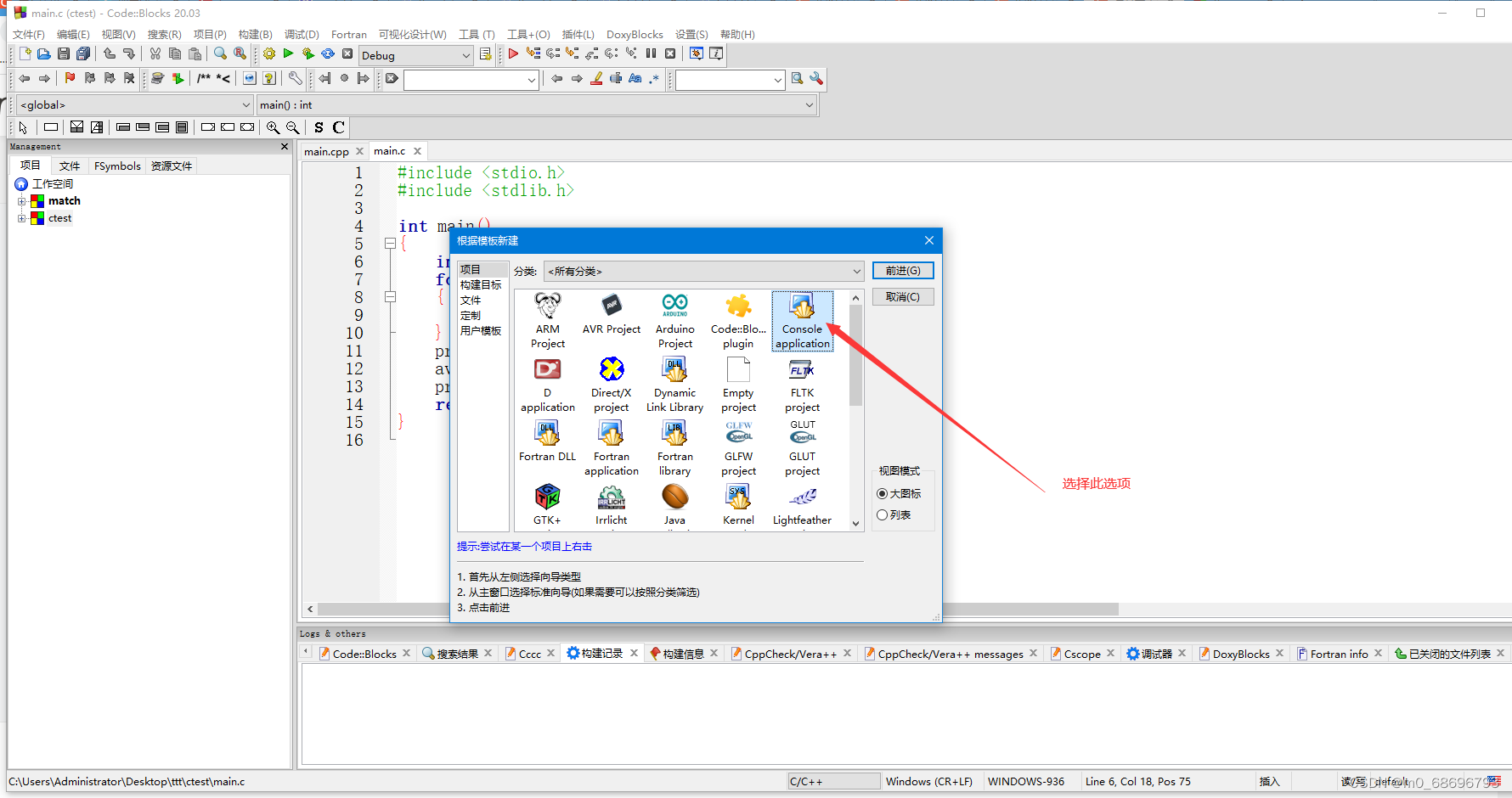
Task: Click the Run (green play) toolbar icon
Action: tap(288, 53)
